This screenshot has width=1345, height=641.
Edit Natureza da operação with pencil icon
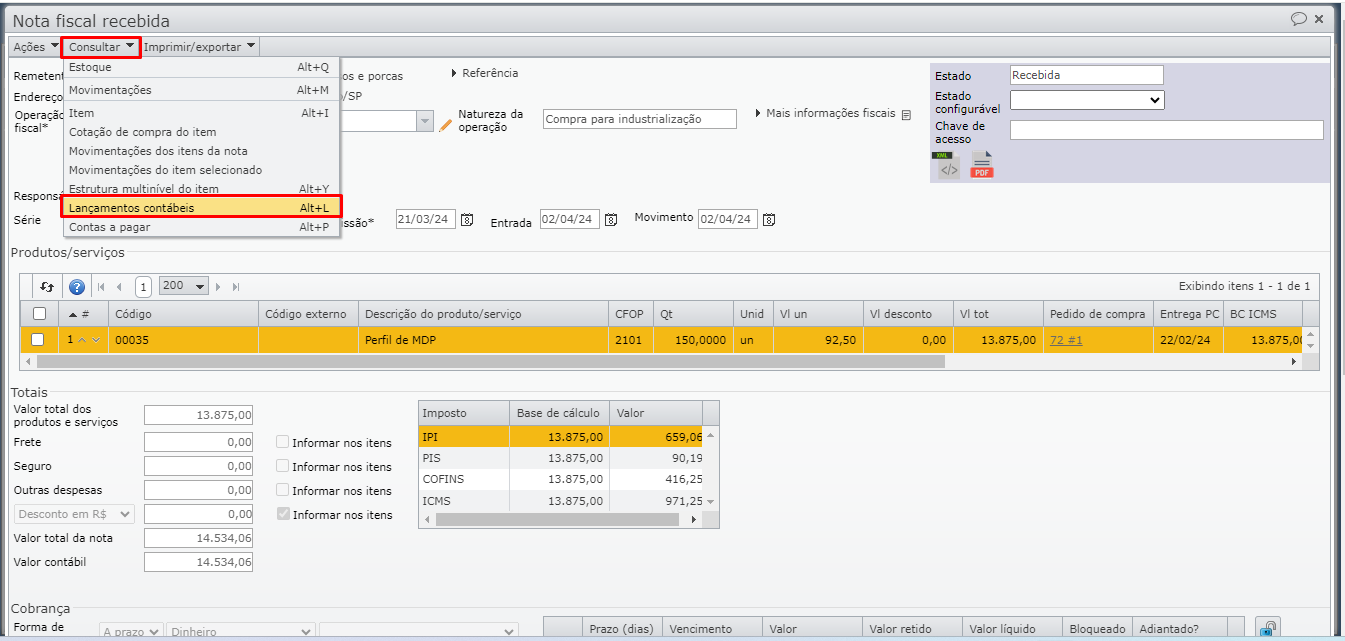[x=446, y=124]
